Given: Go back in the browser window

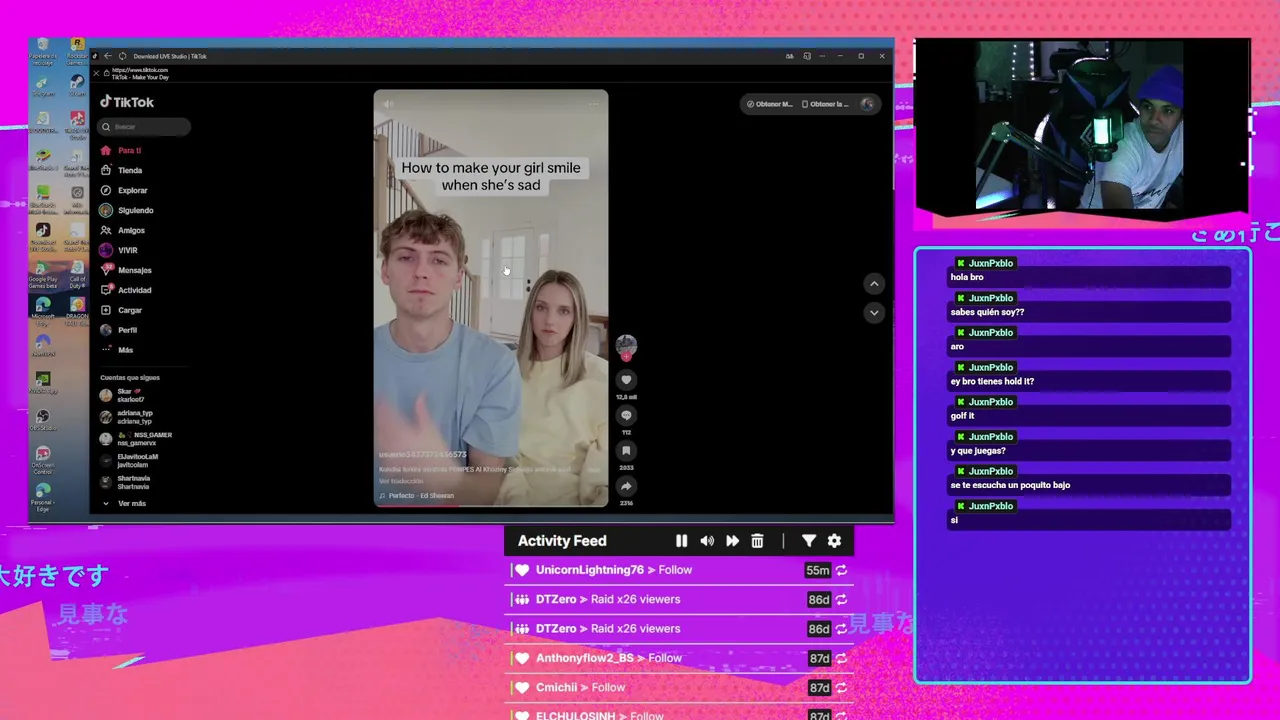Looking at the screenshot, I should tap(108, 56).
